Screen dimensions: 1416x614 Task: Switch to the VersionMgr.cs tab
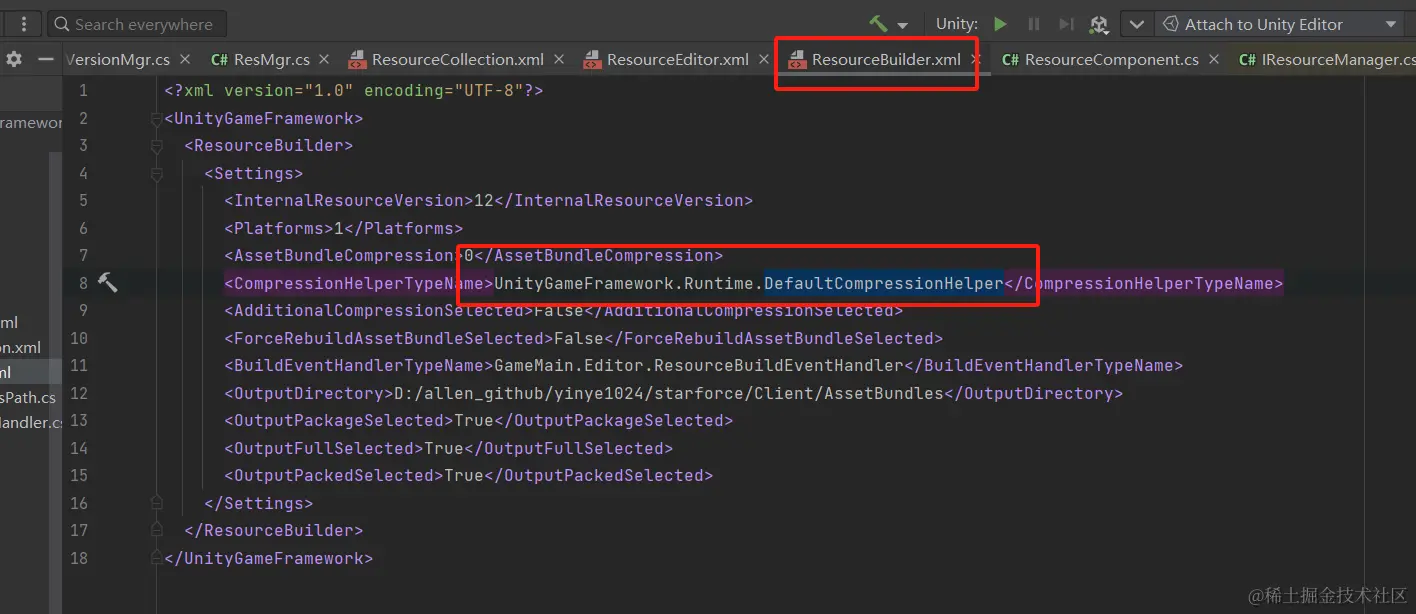pyautogui.click(x=117, y=59)
